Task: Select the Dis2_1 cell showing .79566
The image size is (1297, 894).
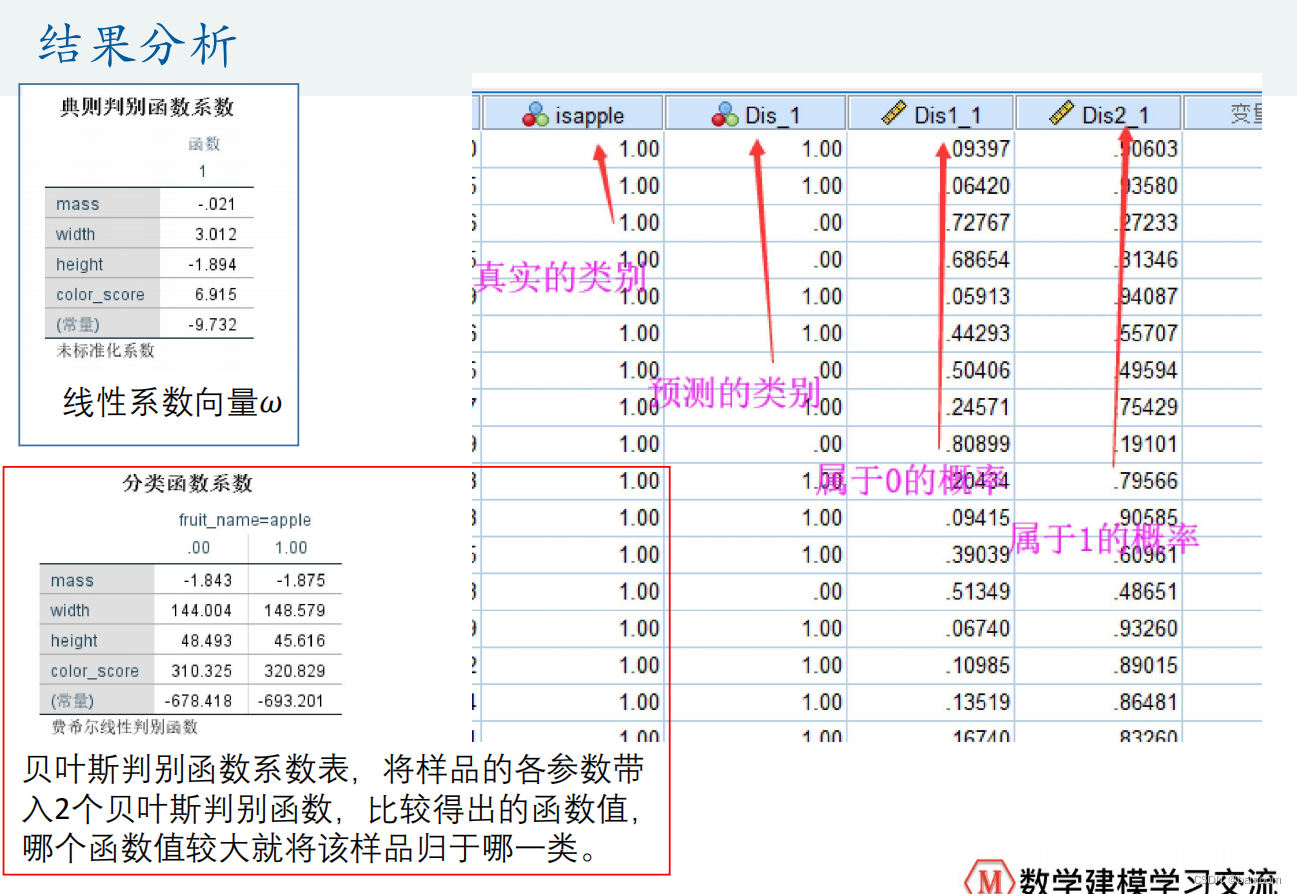Action: point(1099,481)
